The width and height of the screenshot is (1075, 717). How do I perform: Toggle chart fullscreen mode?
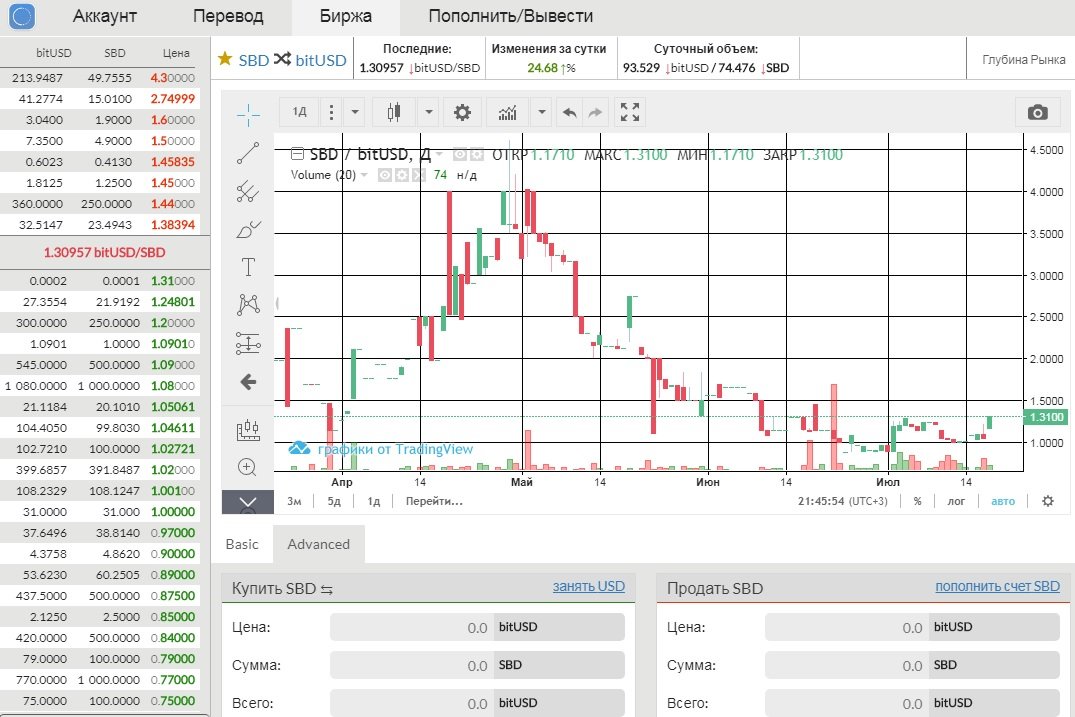(x=629, y=112)
